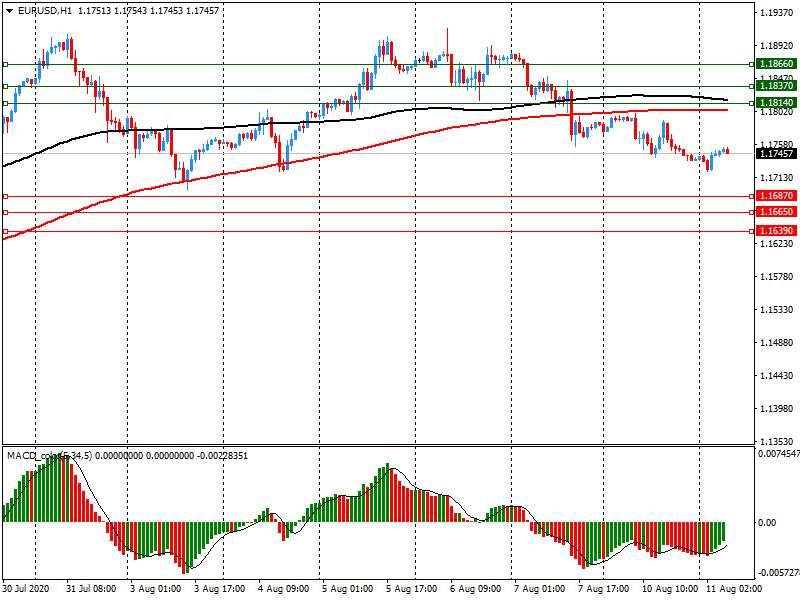
Task: Click the black current price label 1.17457
Action: point(776,154)
